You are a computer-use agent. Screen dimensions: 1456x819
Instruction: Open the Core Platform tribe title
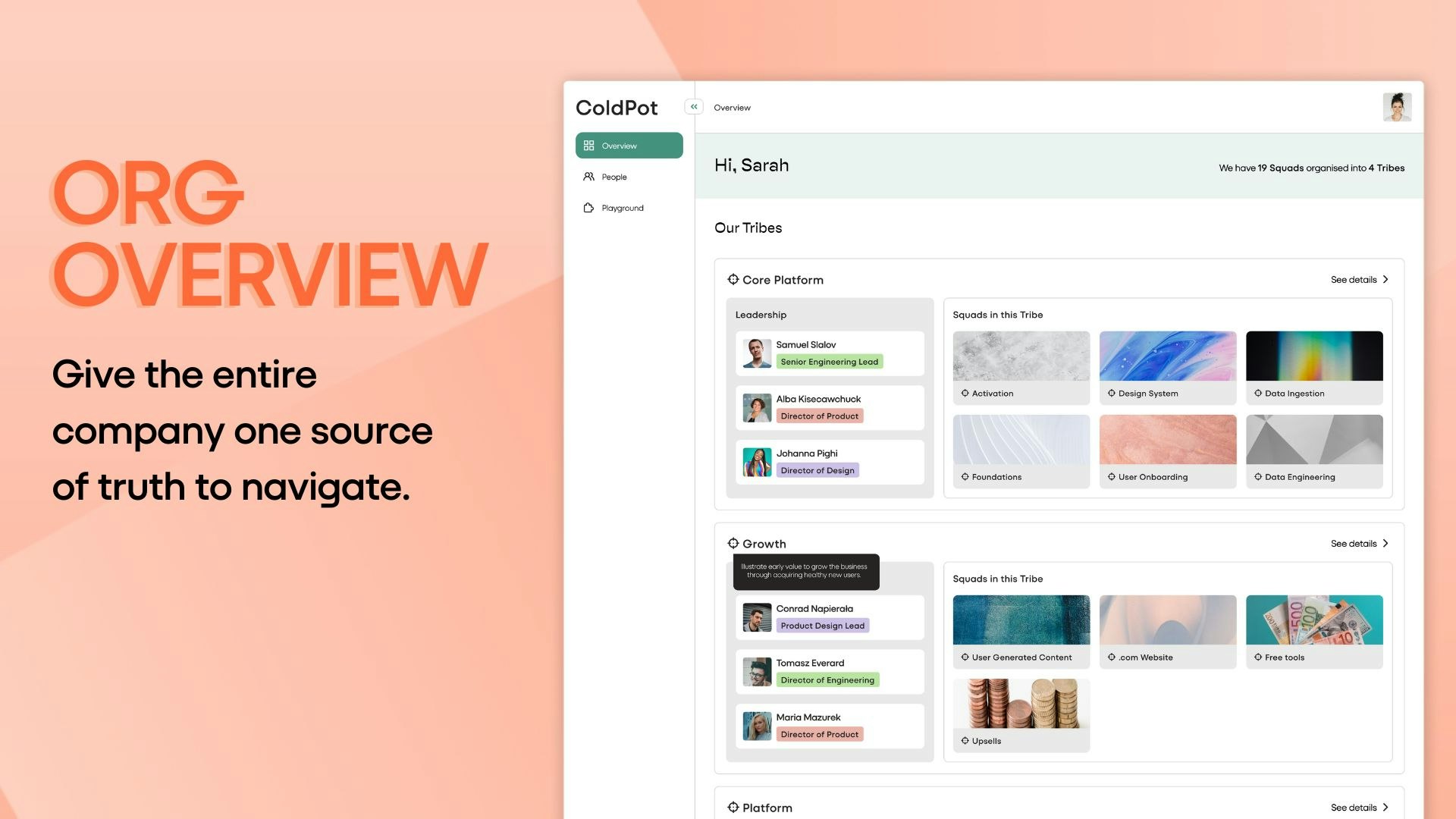pos(783,280)
